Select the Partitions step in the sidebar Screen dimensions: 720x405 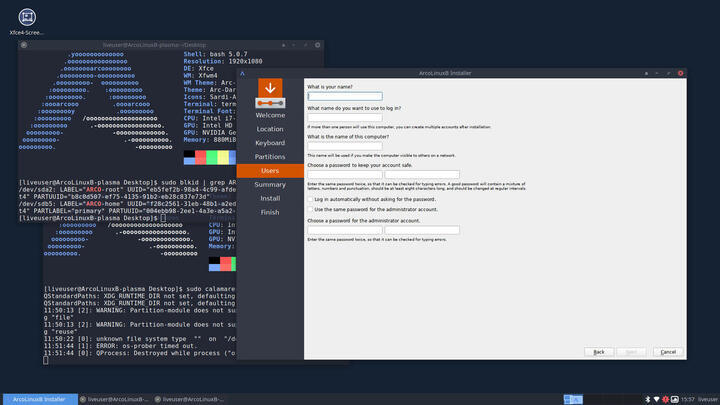270,157
